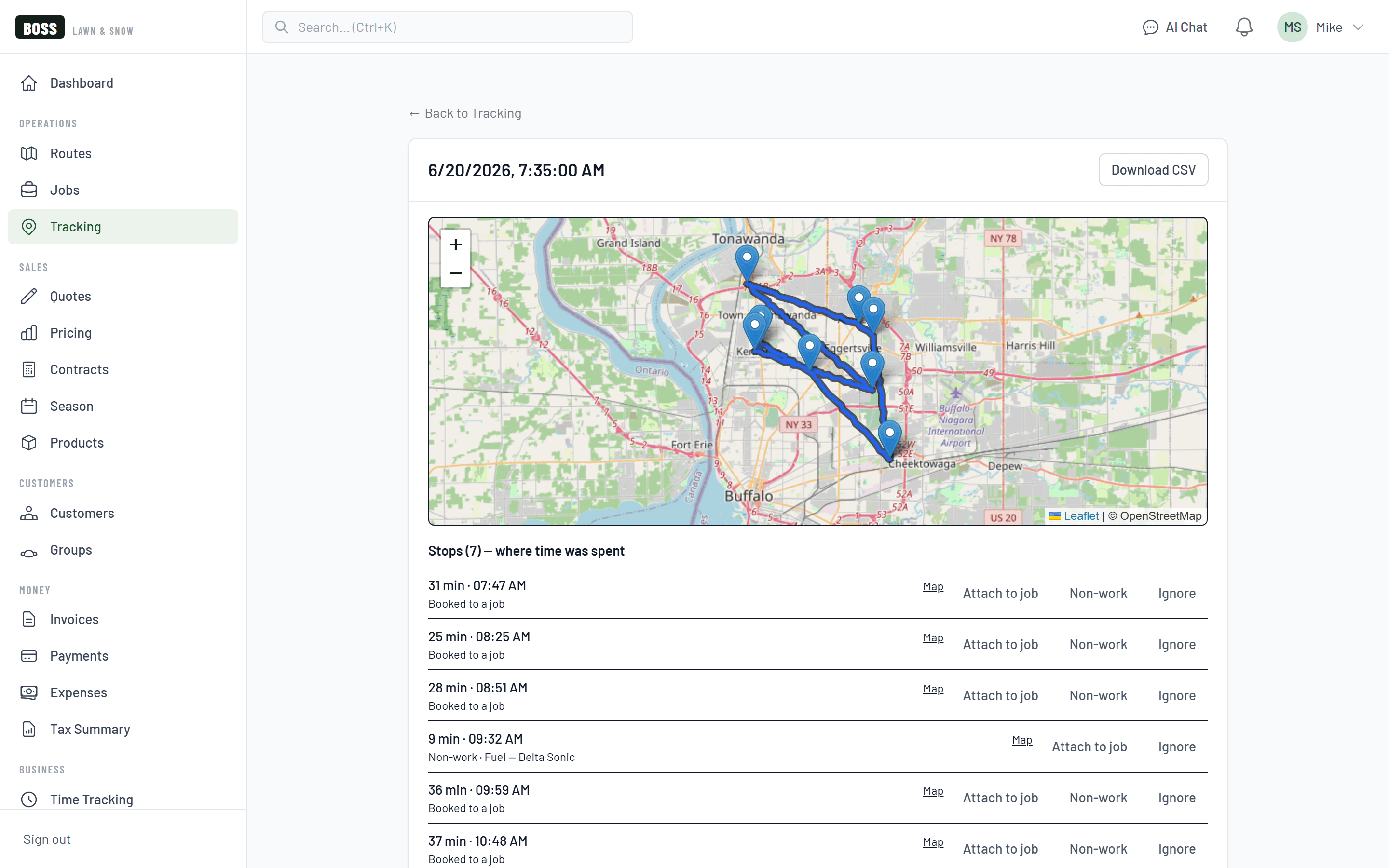Click the Products box icon
Screen dimensions: 1389x868
tap(29, 443)
